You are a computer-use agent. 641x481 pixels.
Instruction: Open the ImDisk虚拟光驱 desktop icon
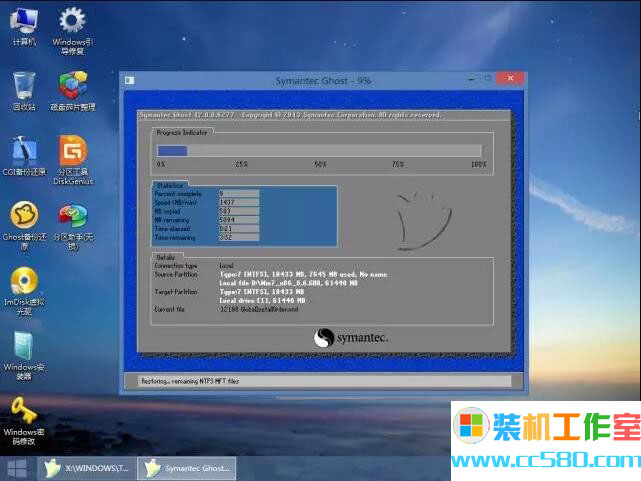tap(24, 291)
